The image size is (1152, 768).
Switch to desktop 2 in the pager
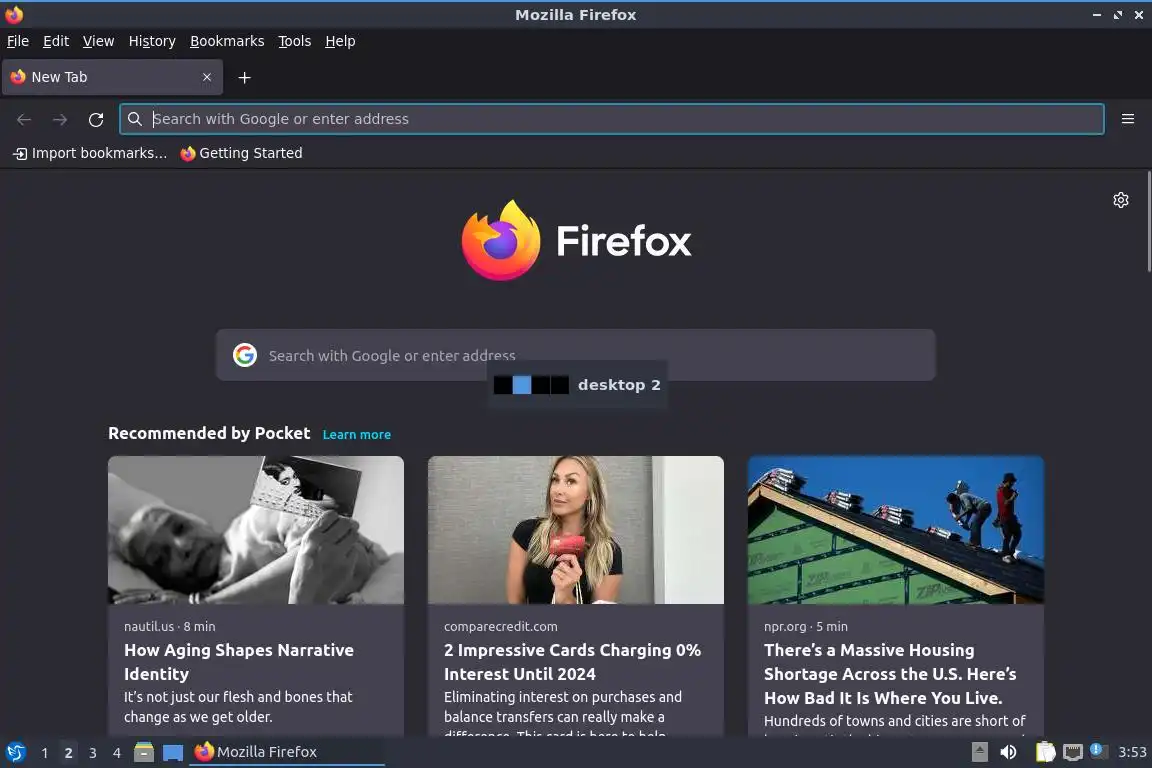[x=68, y=753]
